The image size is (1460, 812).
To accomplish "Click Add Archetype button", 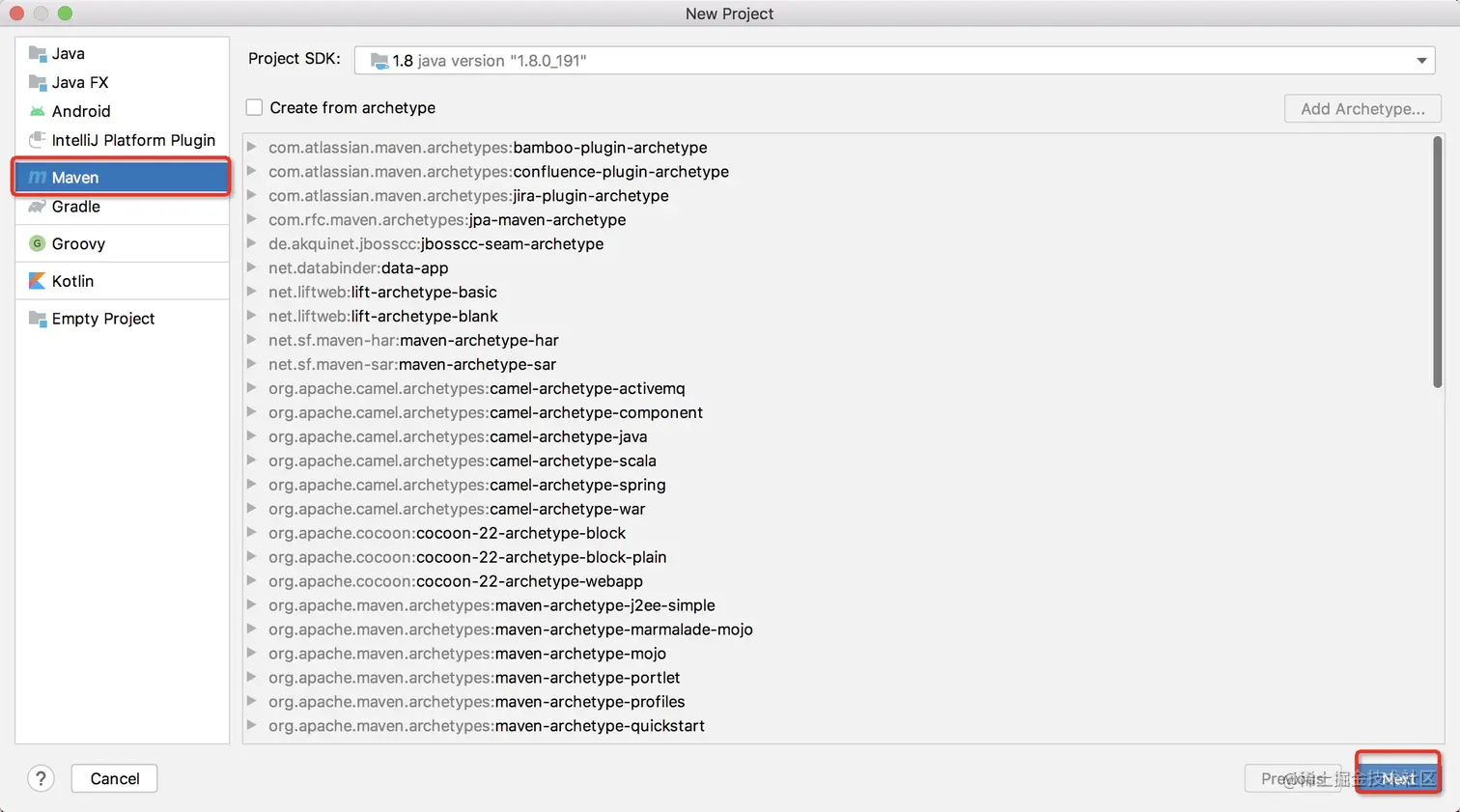I will point(1362,108).
